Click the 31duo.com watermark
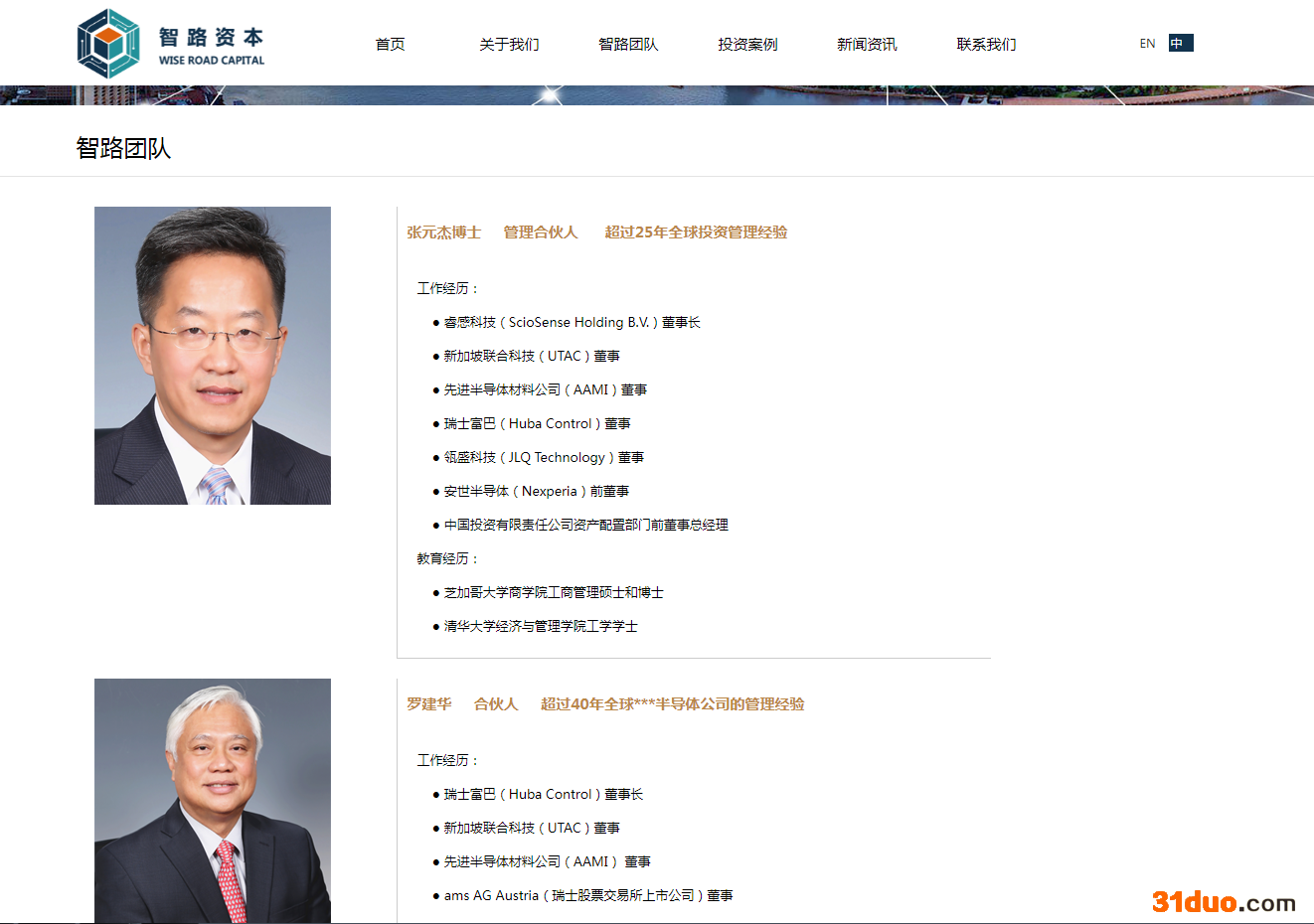The height and width of the screenshot is (924, 1314). pos(1224,902)
